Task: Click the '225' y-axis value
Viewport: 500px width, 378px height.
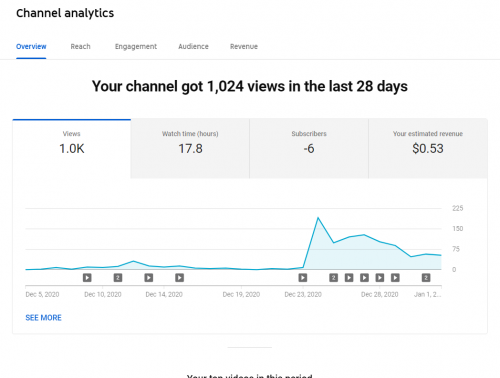Action: click(x=458, y=208)
